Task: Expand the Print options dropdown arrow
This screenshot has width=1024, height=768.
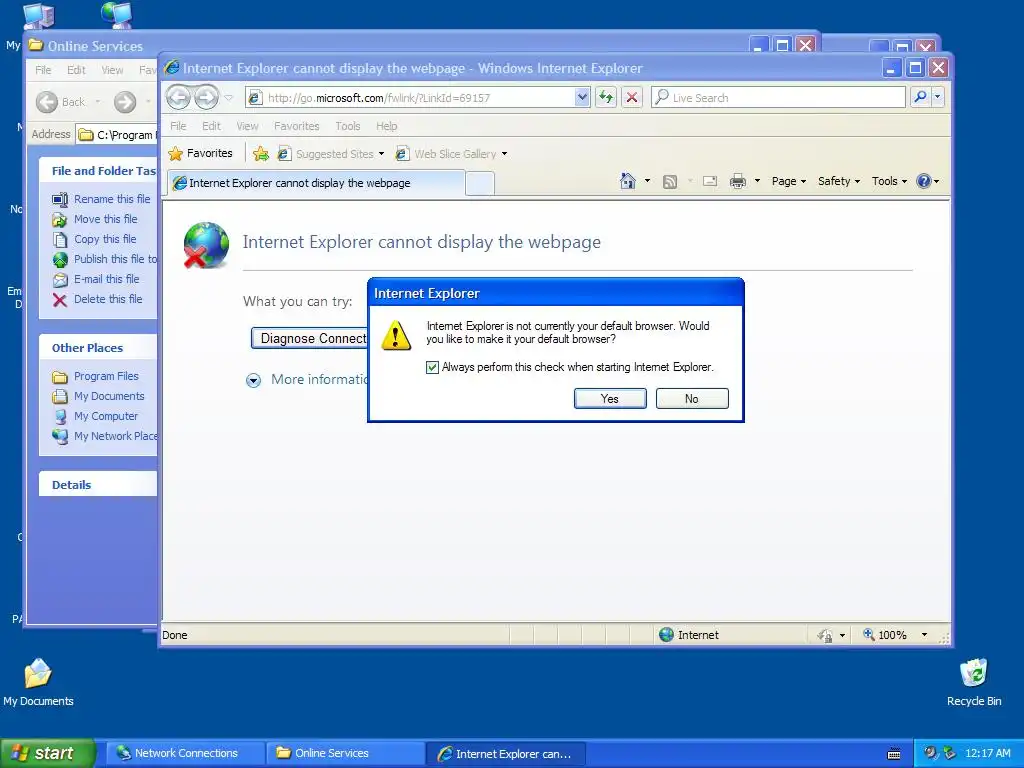Action: click(758, 181)
